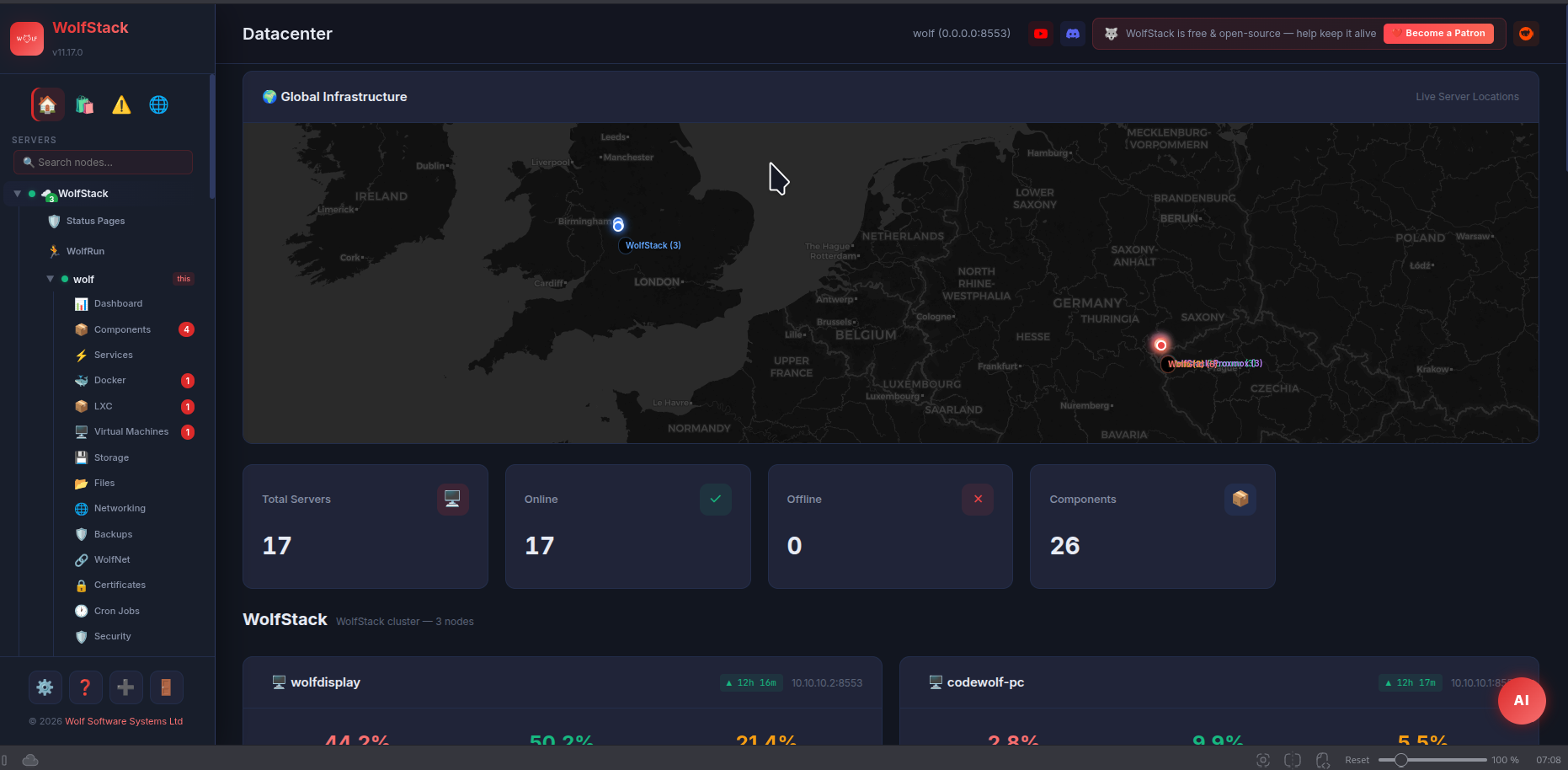Select the Cron Jobs clock icon
The height and width of the screenshot is (770, 1568).
pyautogui.click(x=81, y=611)
